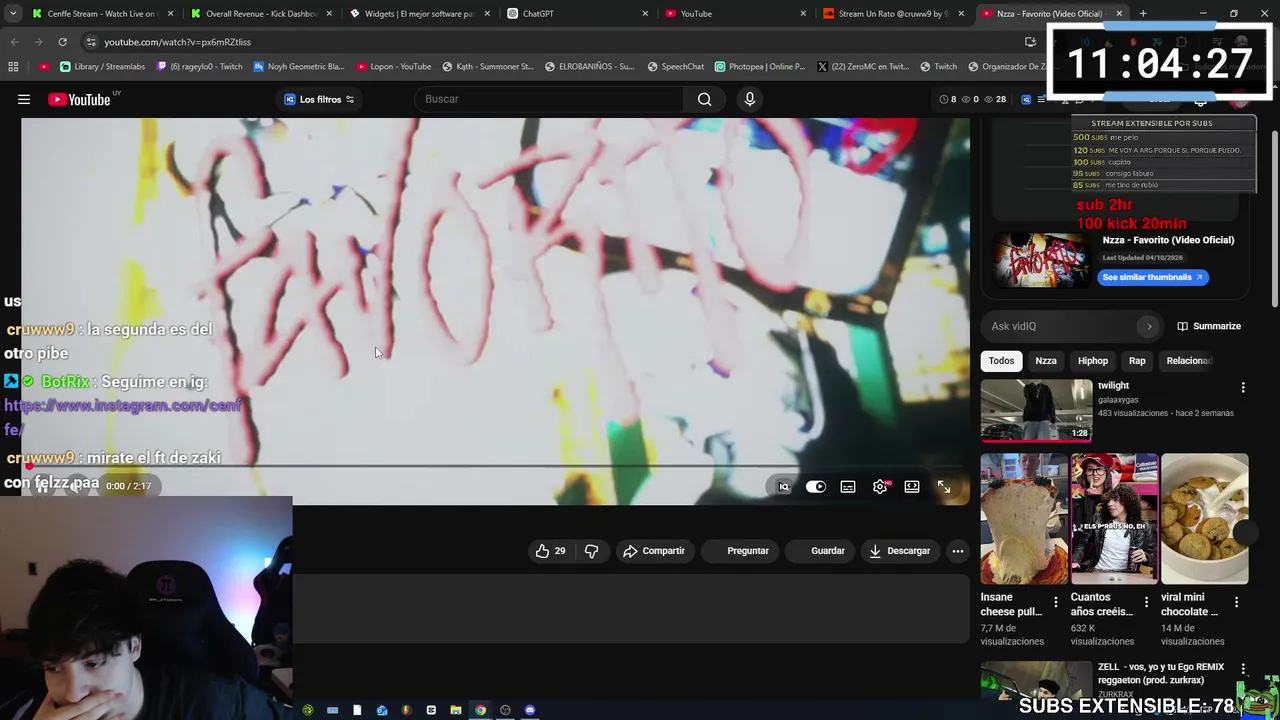1280x720 pixels.
Task: Open the Chrome apps grid icon
Action: click(13, 67)
